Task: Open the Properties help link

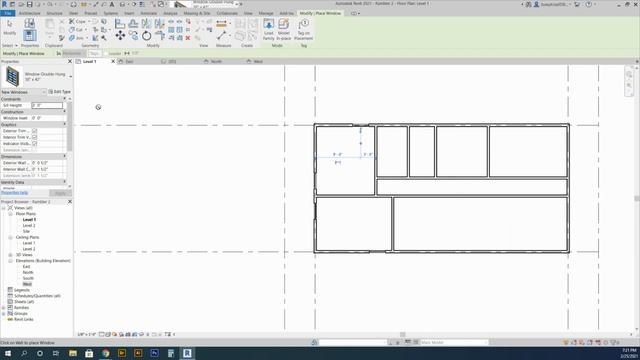Action: click(14, 193)
